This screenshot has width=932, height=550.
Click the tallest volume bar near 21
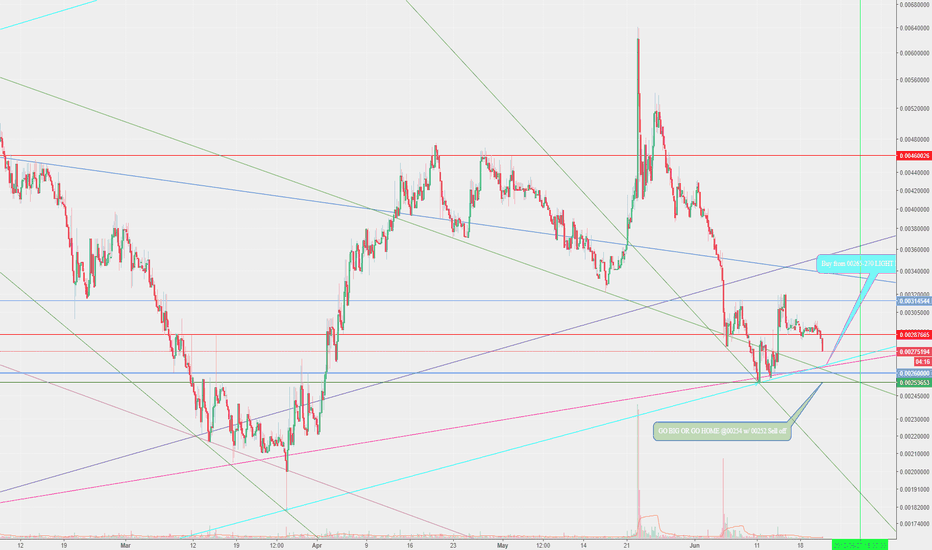click(x=638, y=470)
